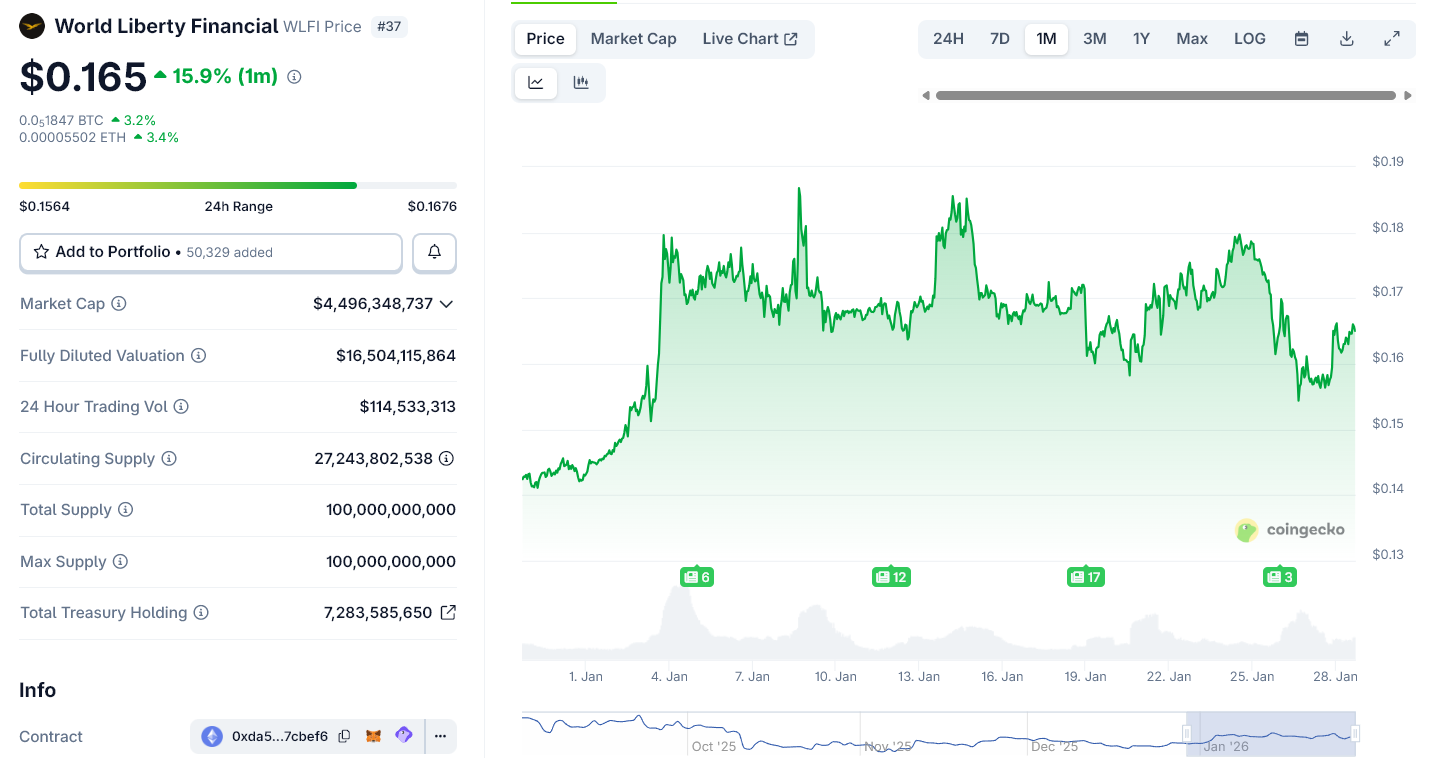Screen dimensions: 1449x758
Task: Click the price alert bell icon
Action: (x=434, y=252)
